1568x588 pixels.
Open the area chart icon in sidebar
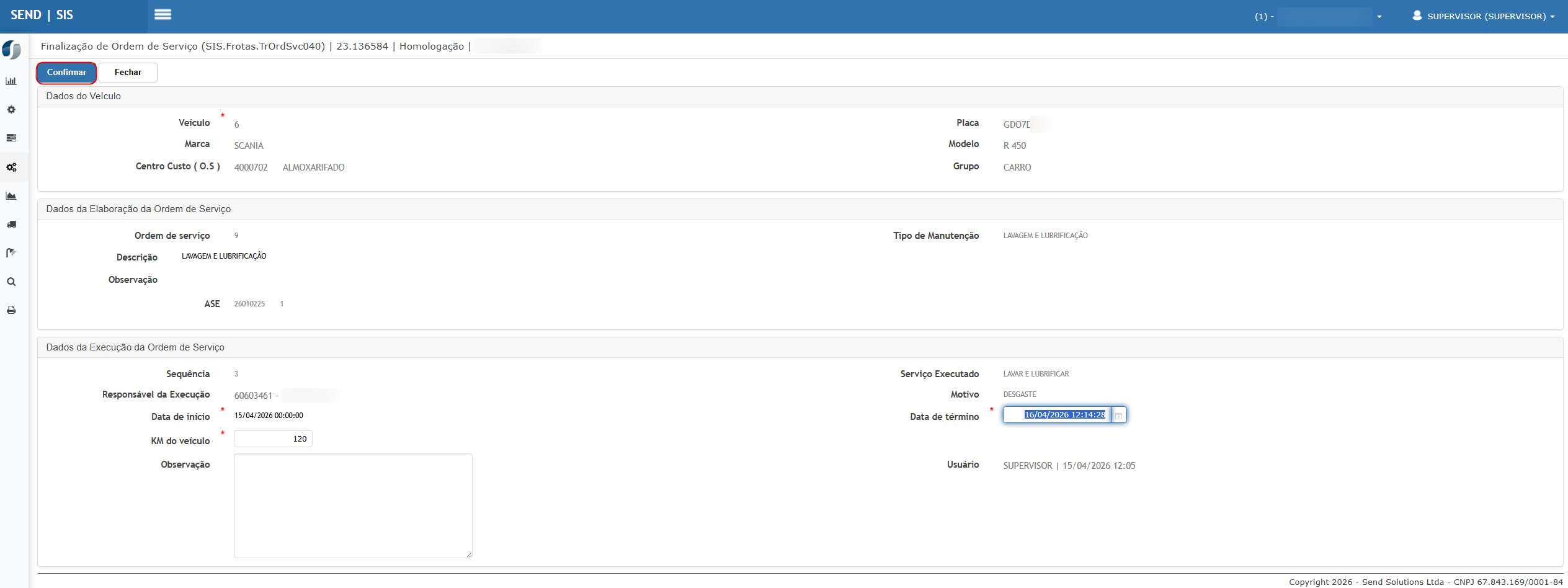(x=11, y=196)
